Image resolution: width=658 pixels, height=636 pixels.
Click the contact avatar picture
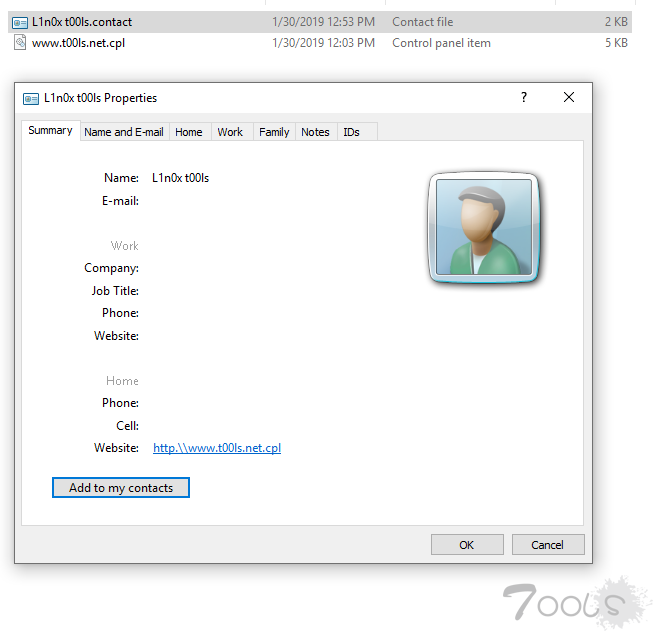tap(483, 227)
